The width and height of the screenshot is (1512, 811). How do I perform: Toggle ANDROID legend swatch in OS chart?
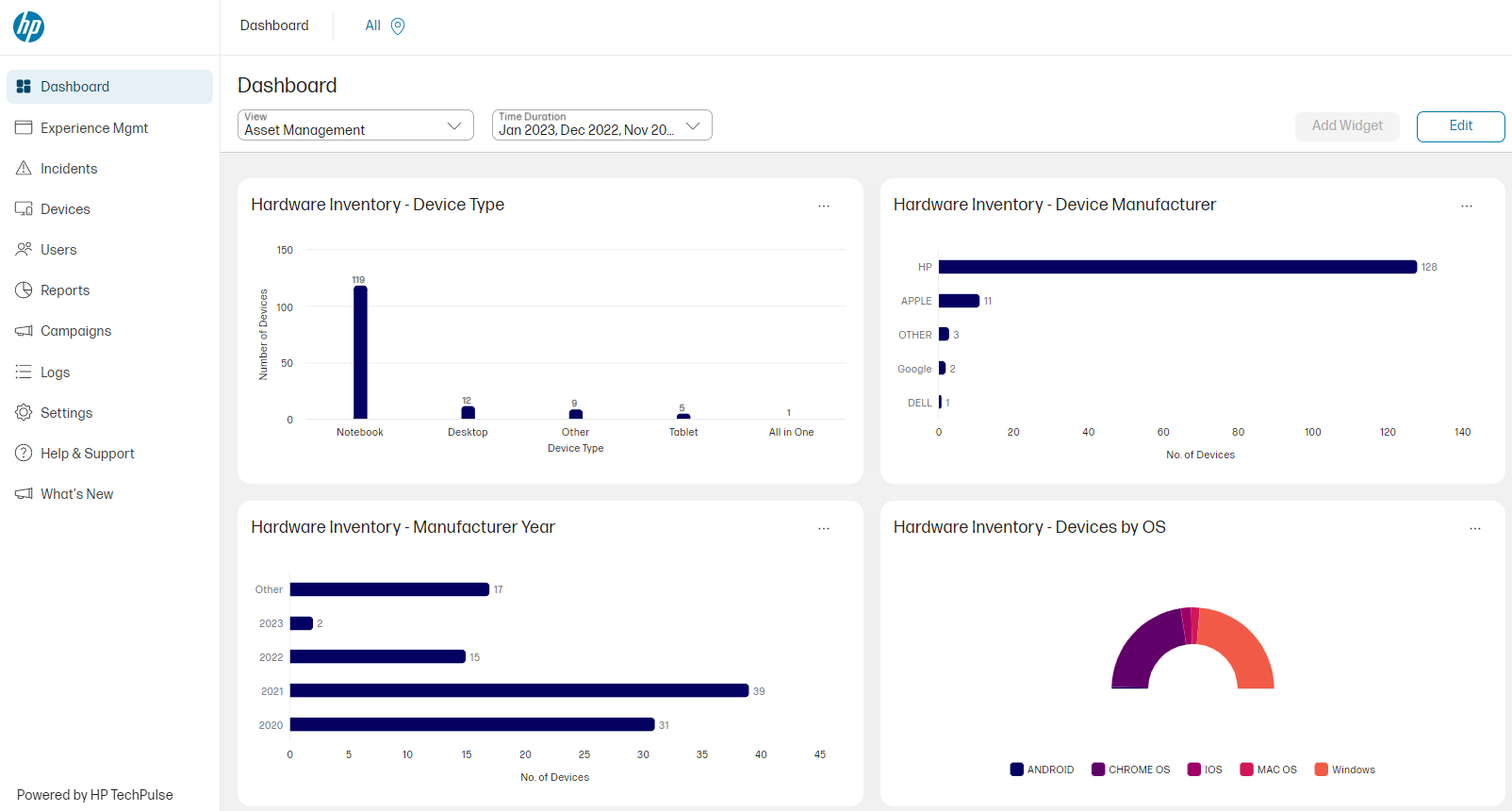pos(1017,770)
